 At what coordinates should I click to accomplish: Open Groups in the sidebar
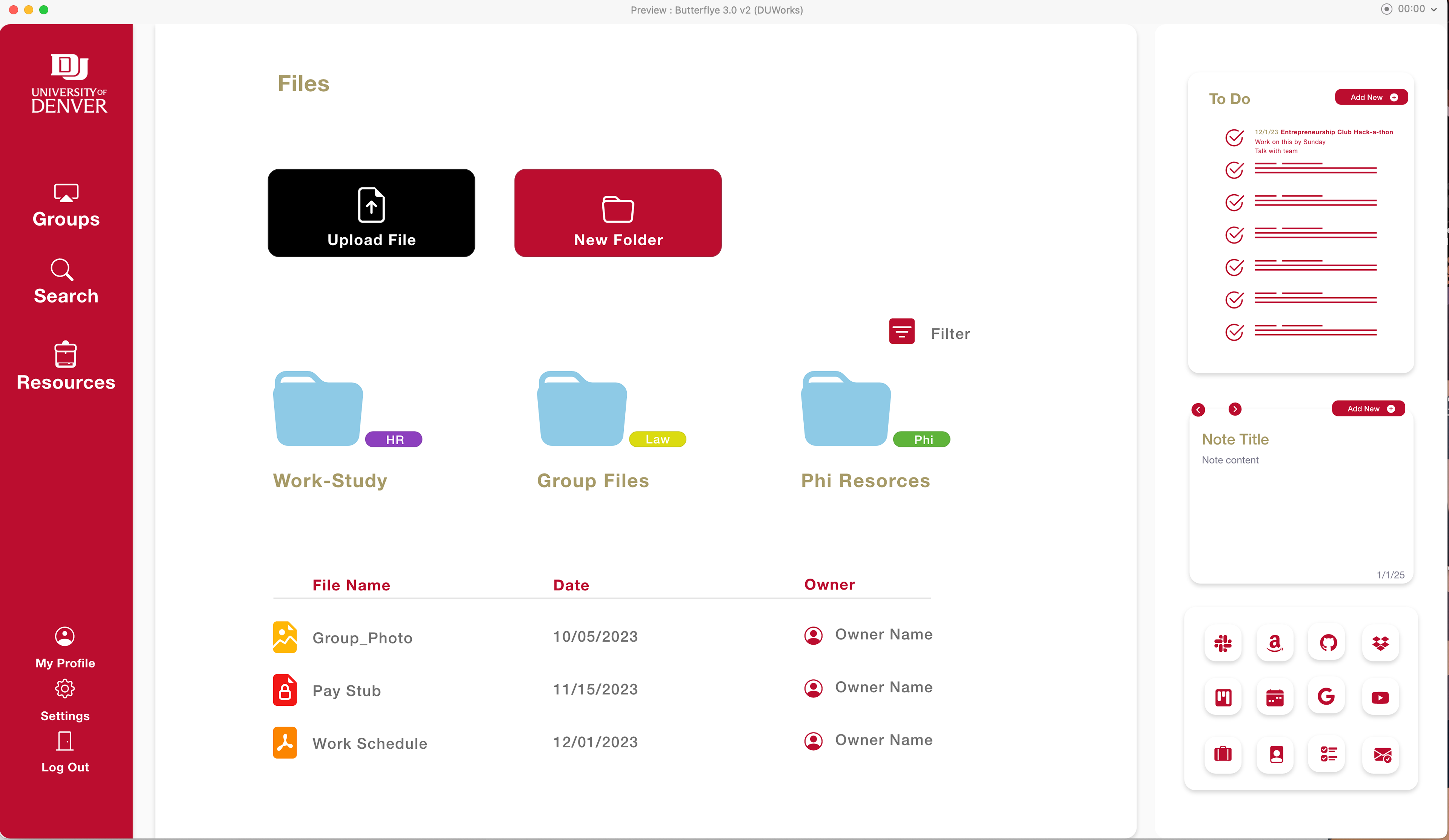tap(66, 205)
